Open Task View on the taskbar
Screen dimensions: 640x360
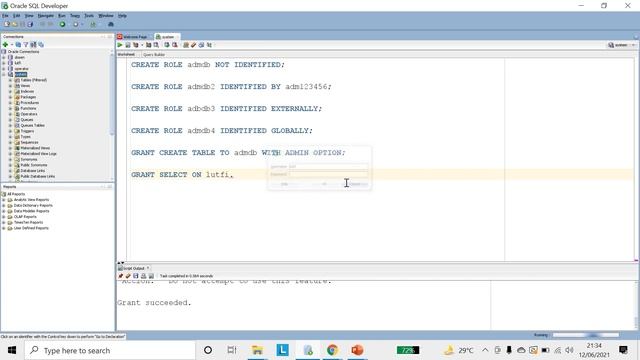coord(232,350)
